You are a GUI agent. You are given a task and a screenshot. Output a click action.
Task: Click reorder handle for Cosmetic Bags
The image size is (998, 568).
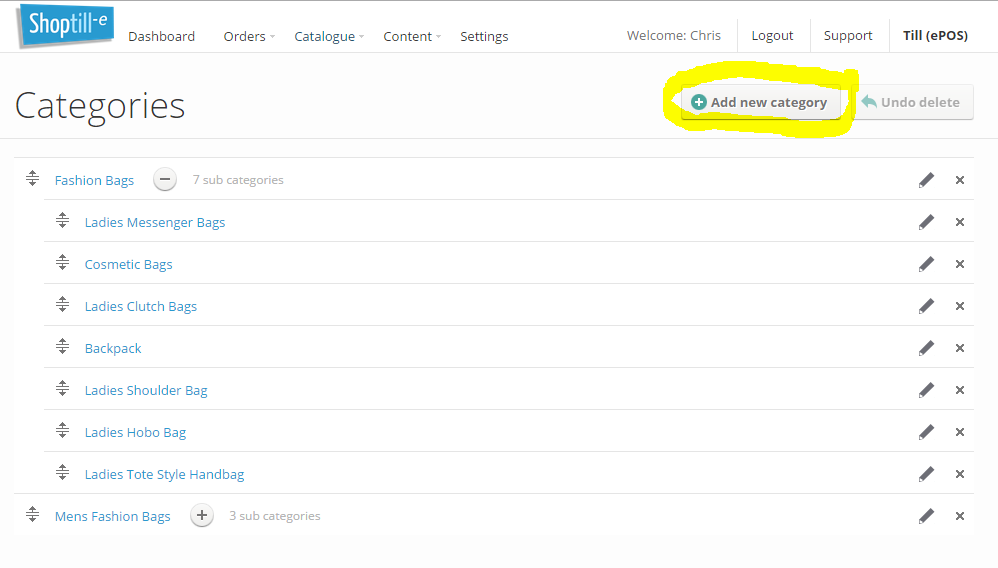pyautogui.click(x=62, y=262)
